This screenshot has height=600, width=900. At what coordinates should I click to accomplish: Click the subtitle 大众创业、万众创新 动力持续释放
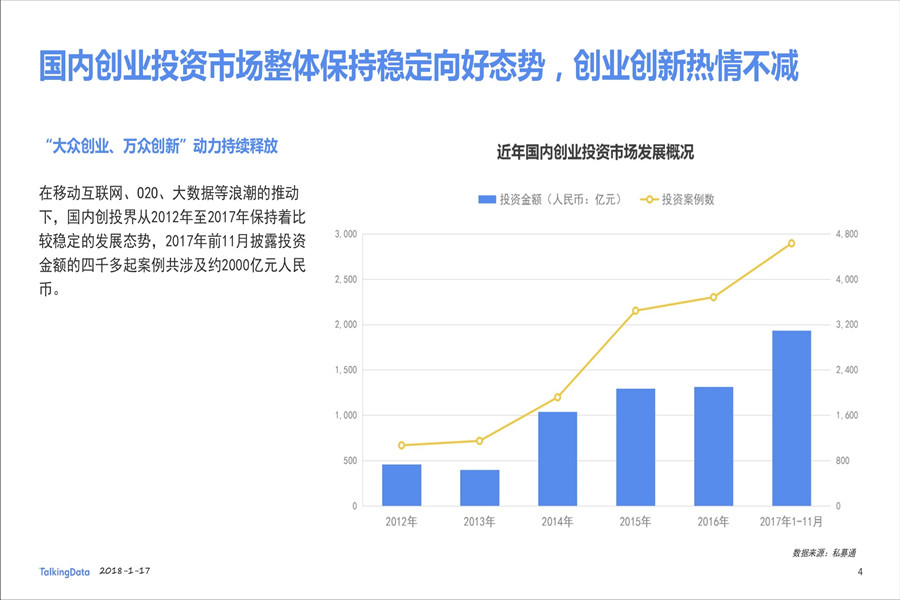coord(161,146)
